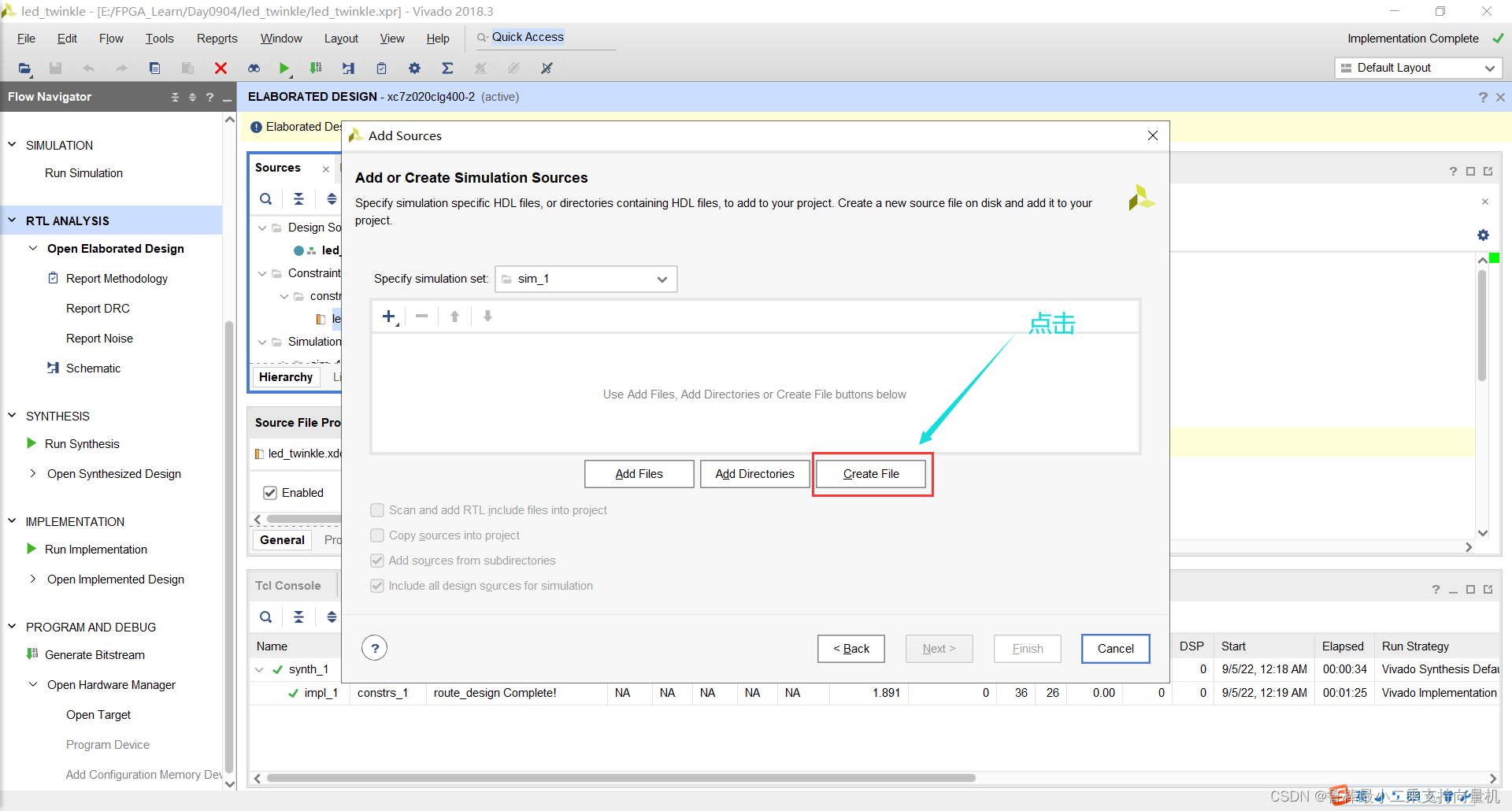1512x811 pixels.
Task: Toggle 'Add sources from subdirectories' checkbox
Action: click(377, 561)
